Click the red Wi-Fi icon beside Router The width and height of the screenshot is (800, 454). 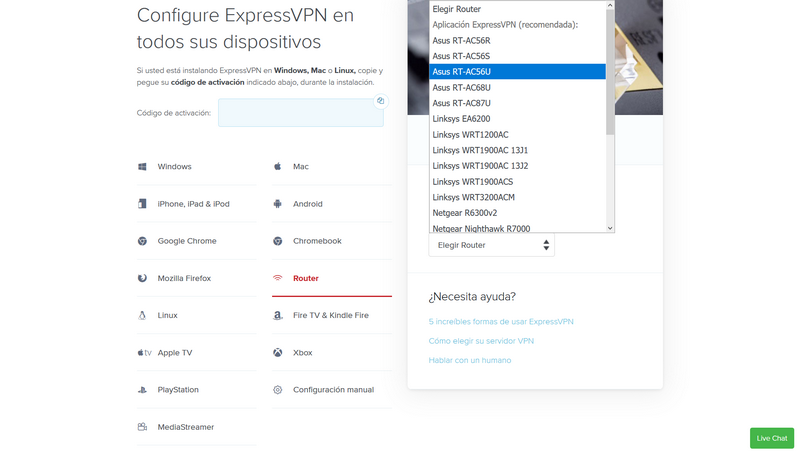click(x=278, y=278)
